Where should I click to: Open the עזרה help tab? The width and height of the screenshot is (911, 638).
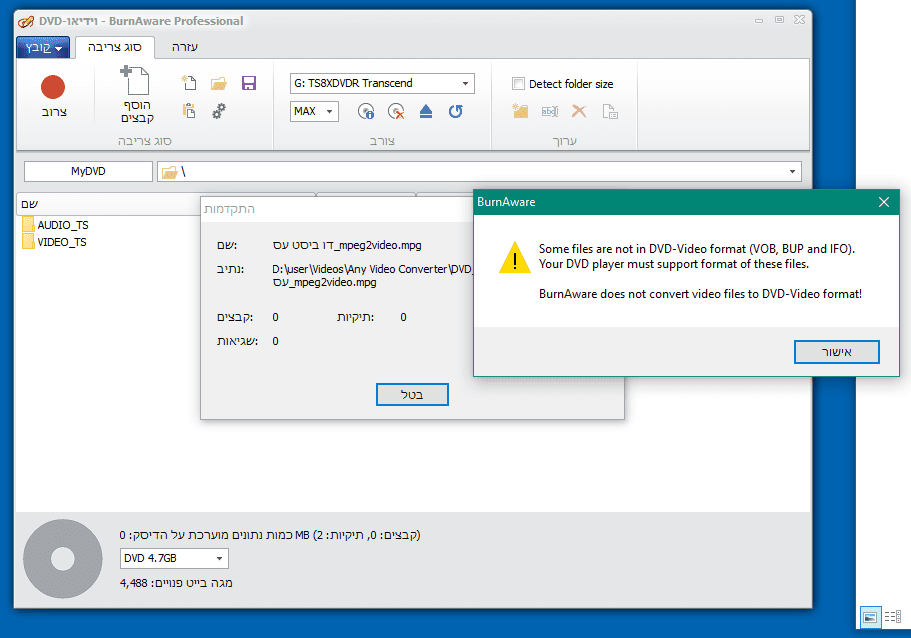185,47
